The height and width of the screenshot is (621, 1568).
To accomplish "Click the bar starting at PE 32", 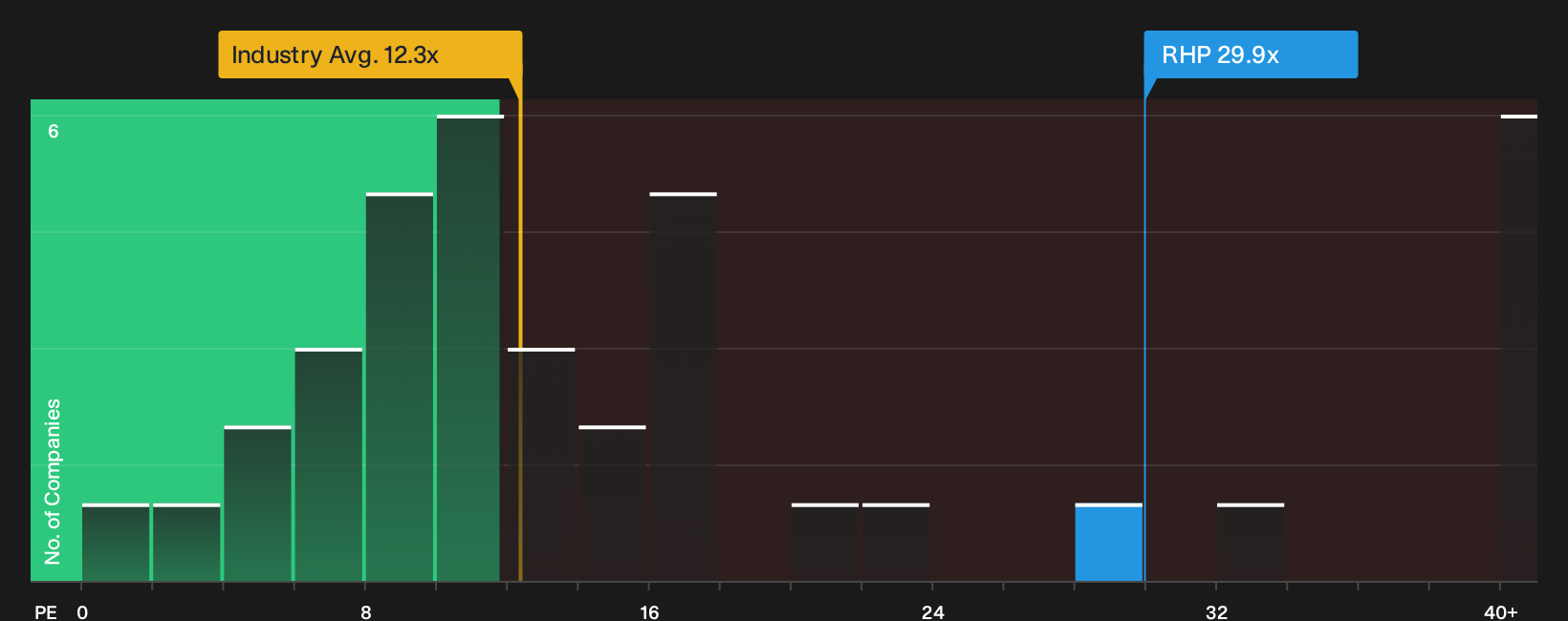I will point(1250,542).
